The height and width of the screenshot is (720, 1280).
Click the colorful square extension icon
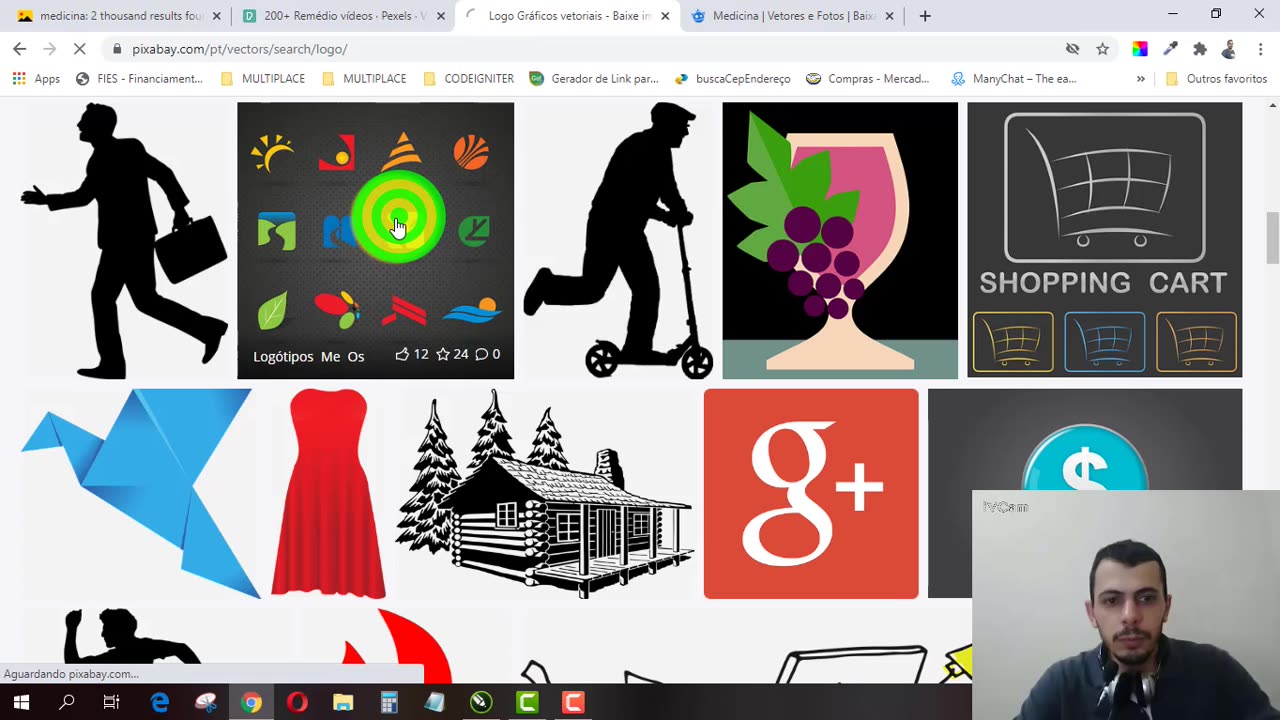[x=1139, y=49]
